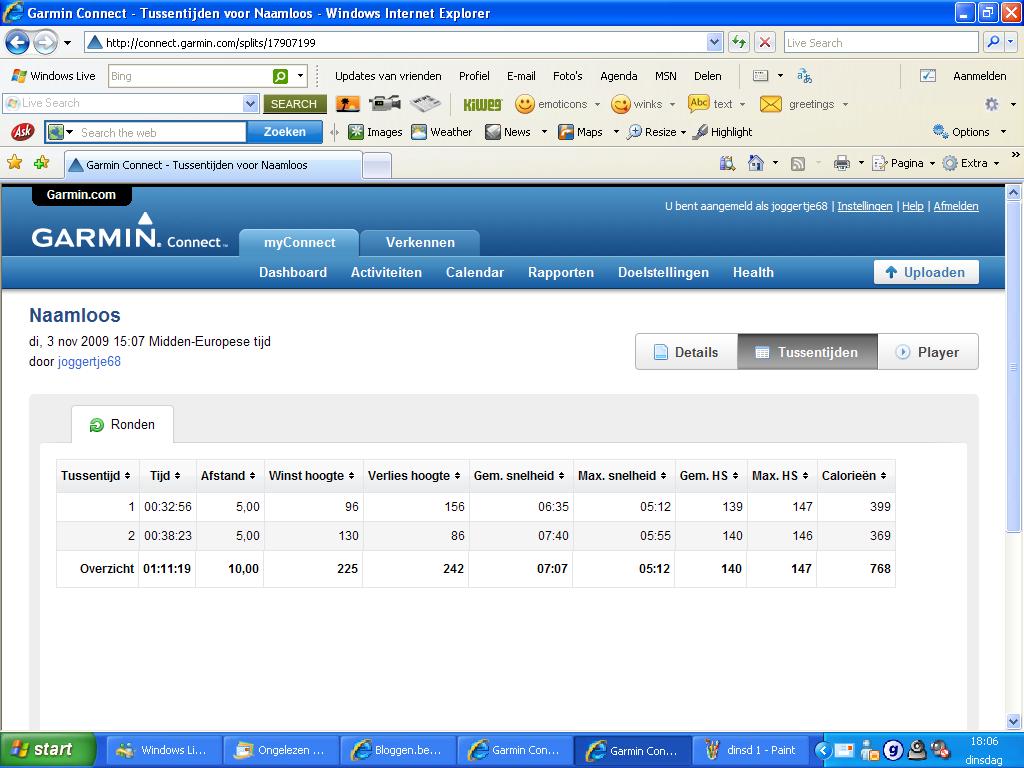
Task: Click the Live Search magnifier icon
Action: pyautogui.click(x=993, y=42)
